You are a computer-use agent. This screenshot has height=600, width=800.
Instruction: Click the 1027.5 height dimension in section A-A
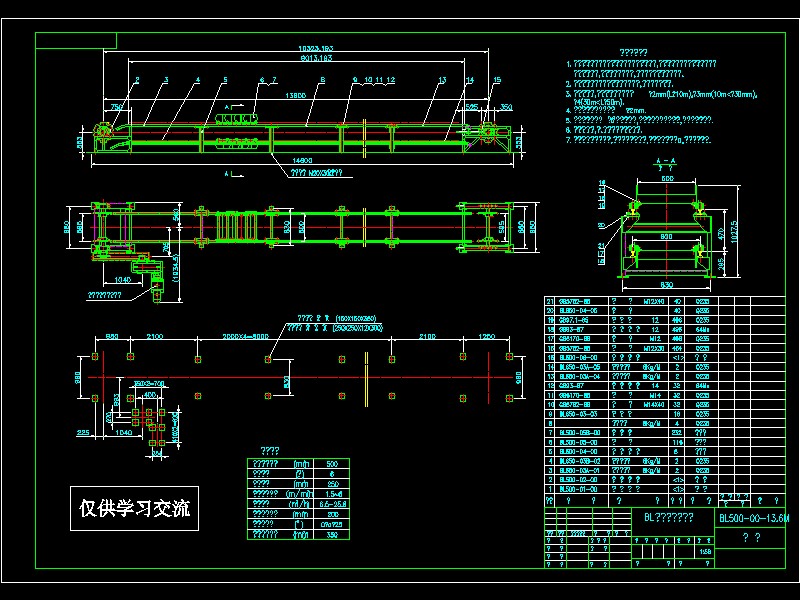[734, 232]
